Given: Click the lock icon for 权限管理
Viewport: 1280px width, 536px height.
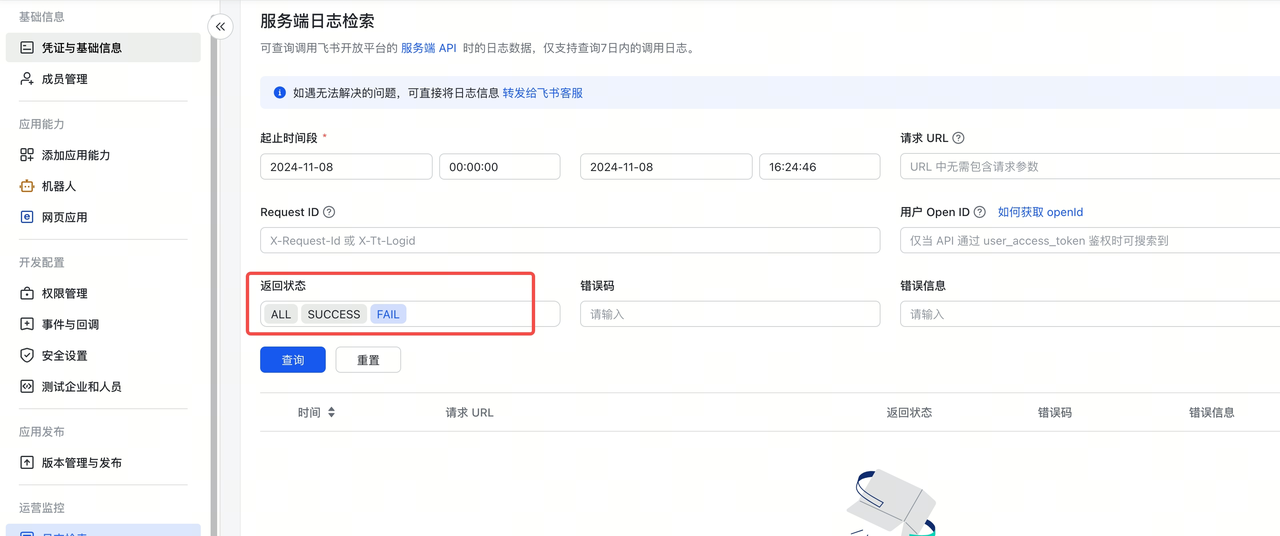Looking at the screenshot, I should coord(27,293).
